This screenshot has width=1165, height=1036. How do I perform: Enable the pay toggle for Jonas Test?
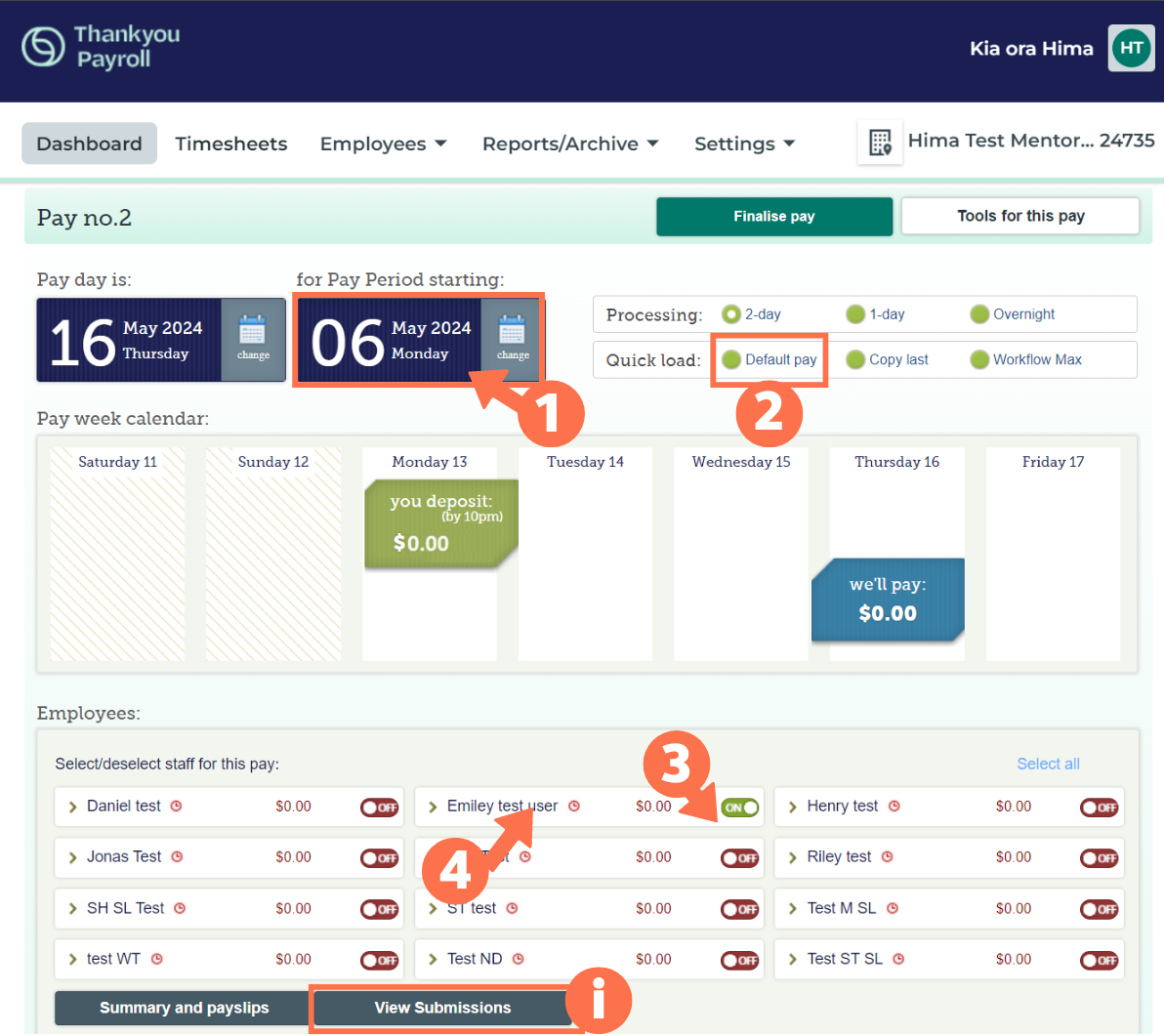379,858
